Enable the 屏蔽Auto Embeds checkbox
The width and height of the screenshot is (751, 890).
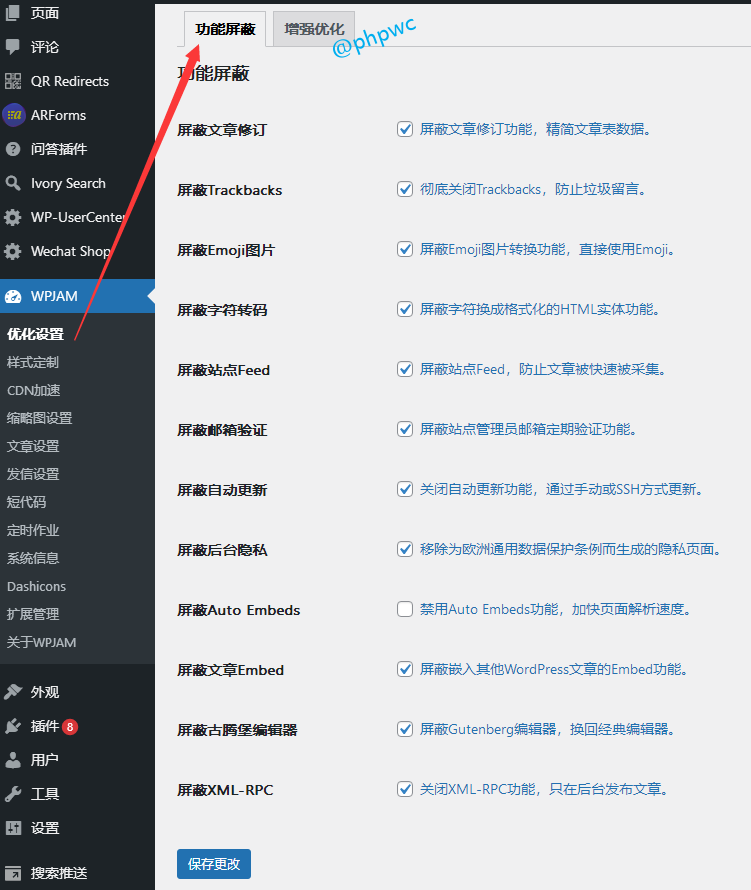point(405,609)
